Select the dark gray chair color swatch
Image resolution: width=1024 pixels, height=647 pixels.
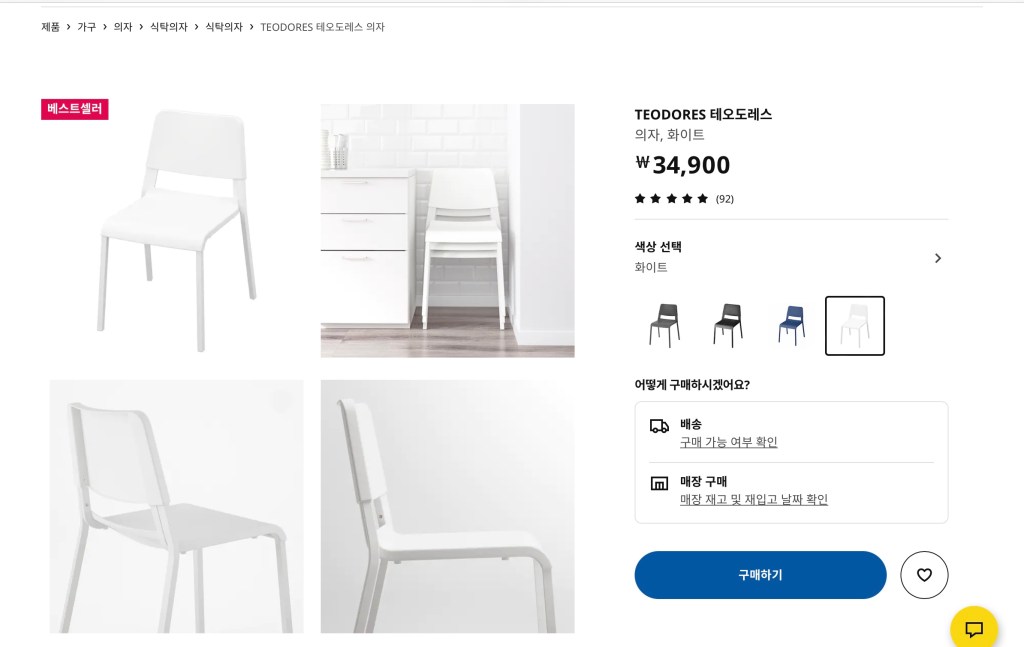[x=664, y=326]
